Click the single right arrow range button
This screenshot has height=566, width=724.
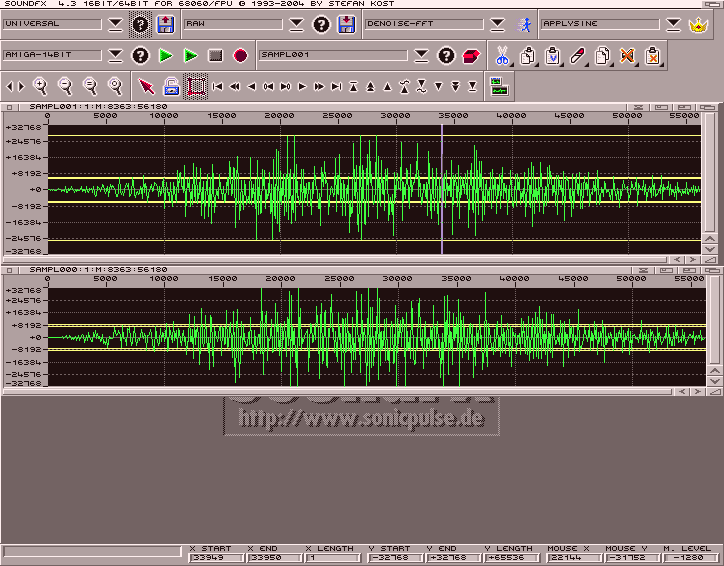tap(302, 86)
